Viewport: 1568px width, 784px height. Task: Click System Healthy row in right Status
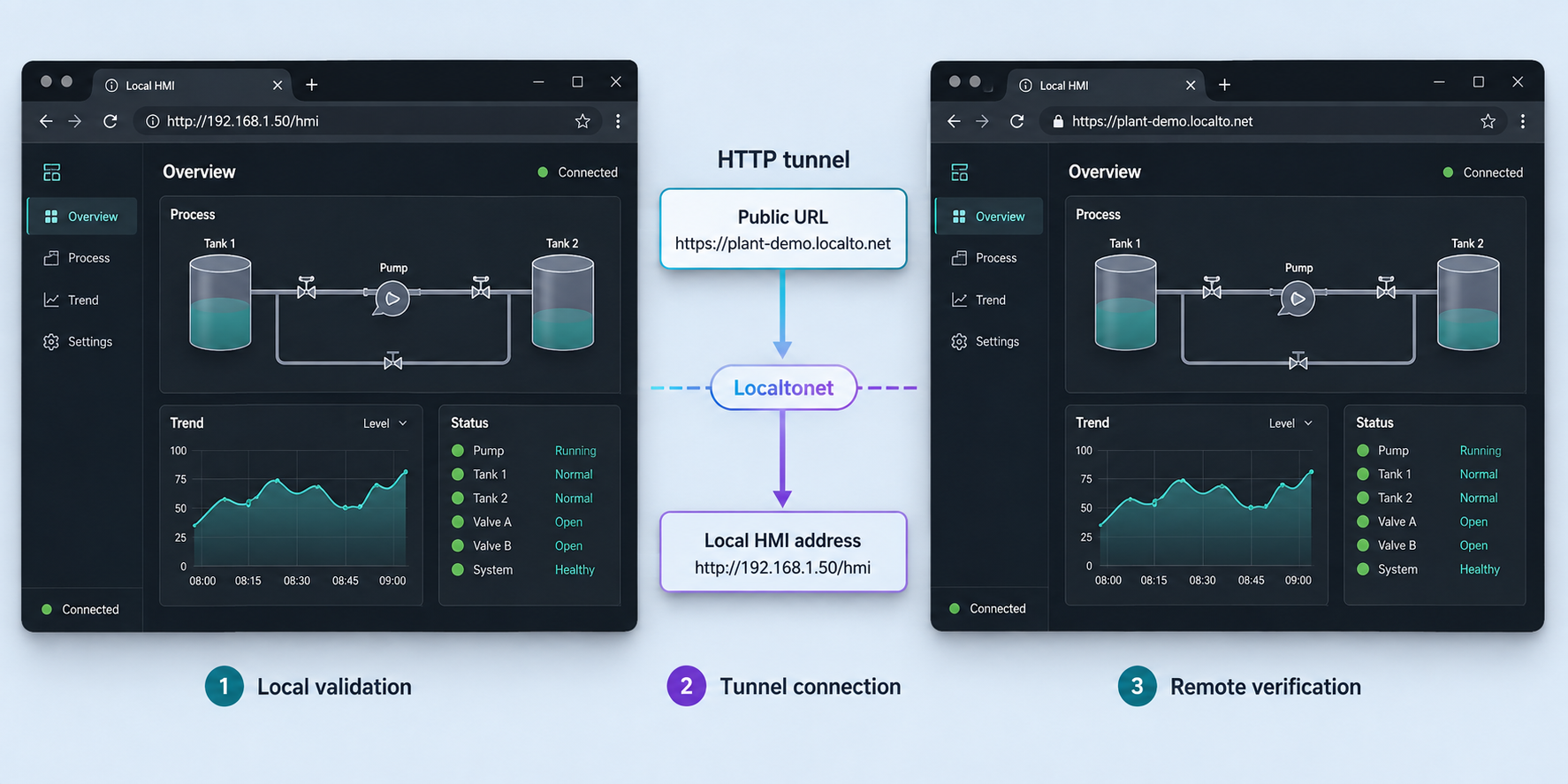[x=1430, y=569]
